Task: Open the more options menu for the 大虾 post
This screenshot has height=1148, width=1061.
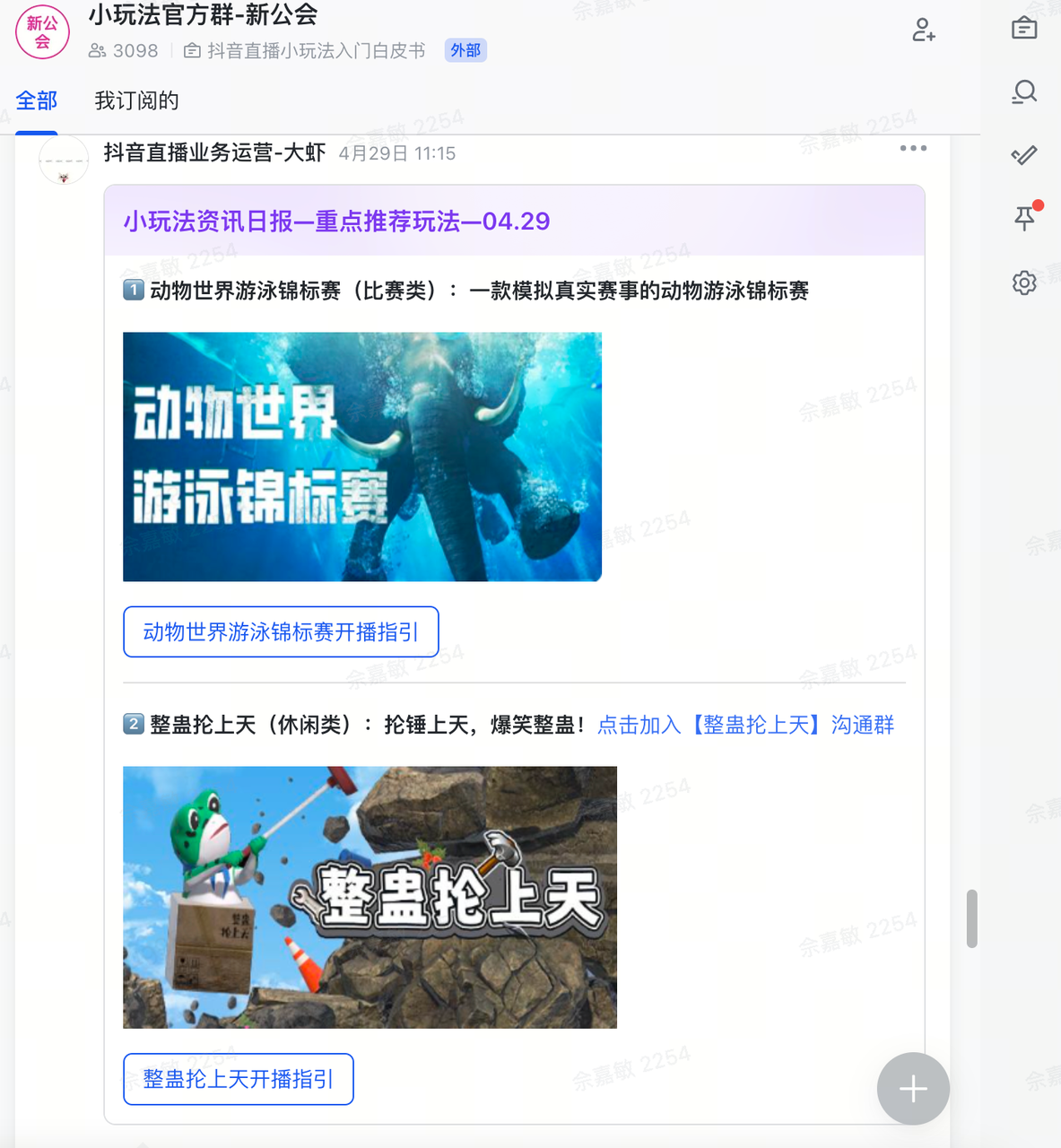Action: pos(913,148)
